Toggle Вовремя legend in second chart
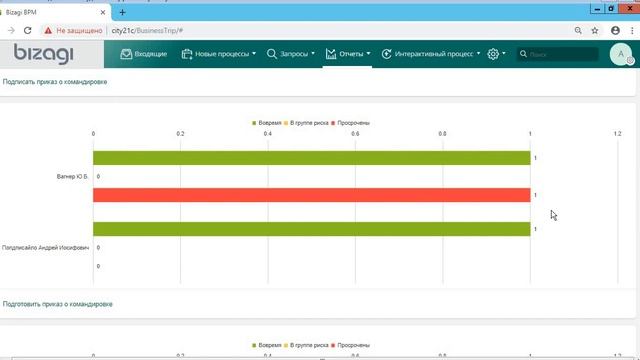The image size is (640, 360). coord(267,345)
